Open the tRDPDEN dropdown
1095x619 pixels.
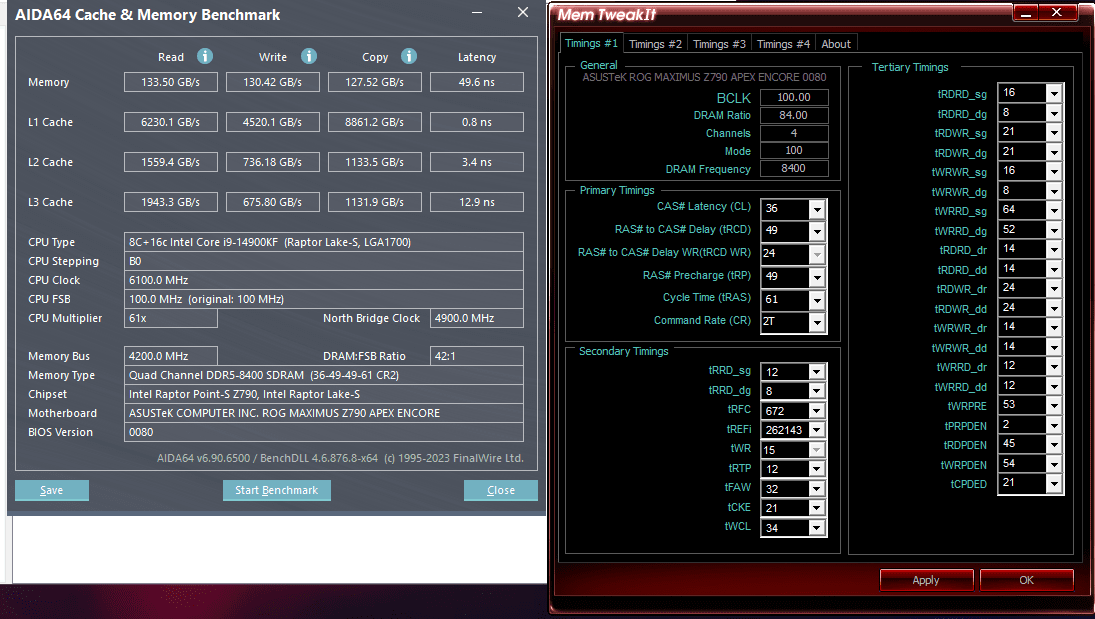pyautogui.click(x=1054, y=444)
